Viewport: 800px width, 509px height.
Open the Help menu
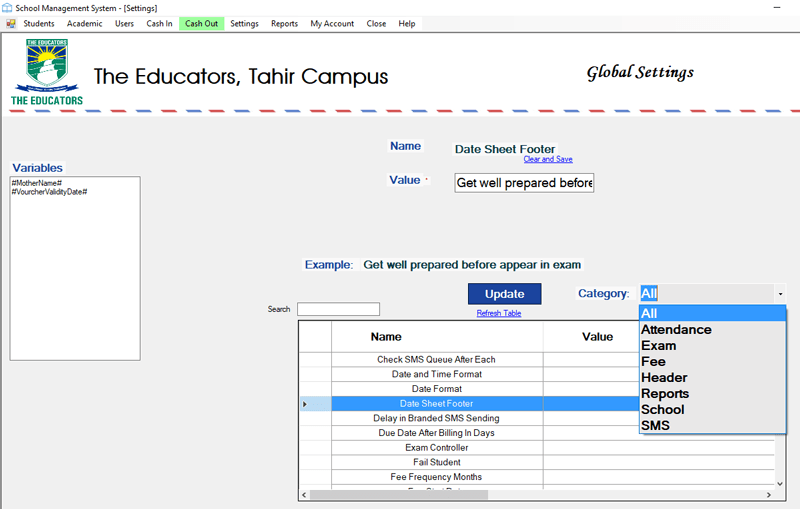click(407, 23)
